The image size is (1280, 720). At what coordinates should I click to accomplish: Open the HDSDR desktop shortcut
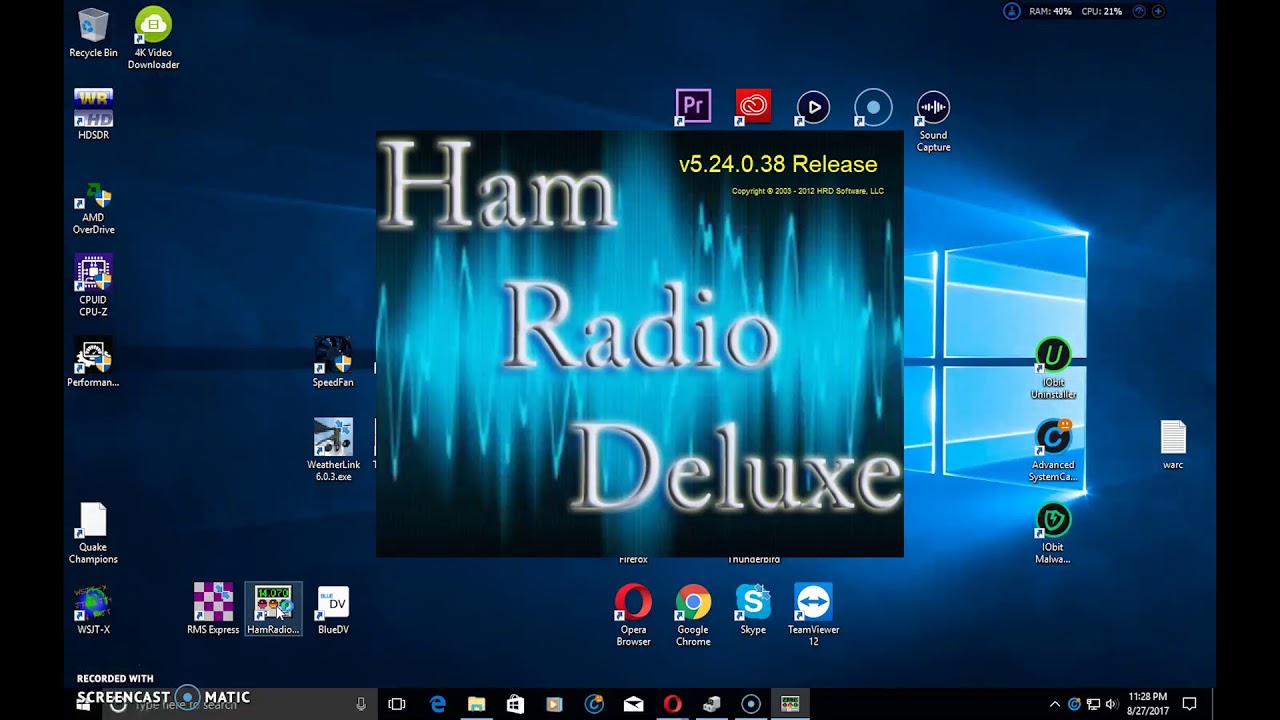(x=93, y=114)
